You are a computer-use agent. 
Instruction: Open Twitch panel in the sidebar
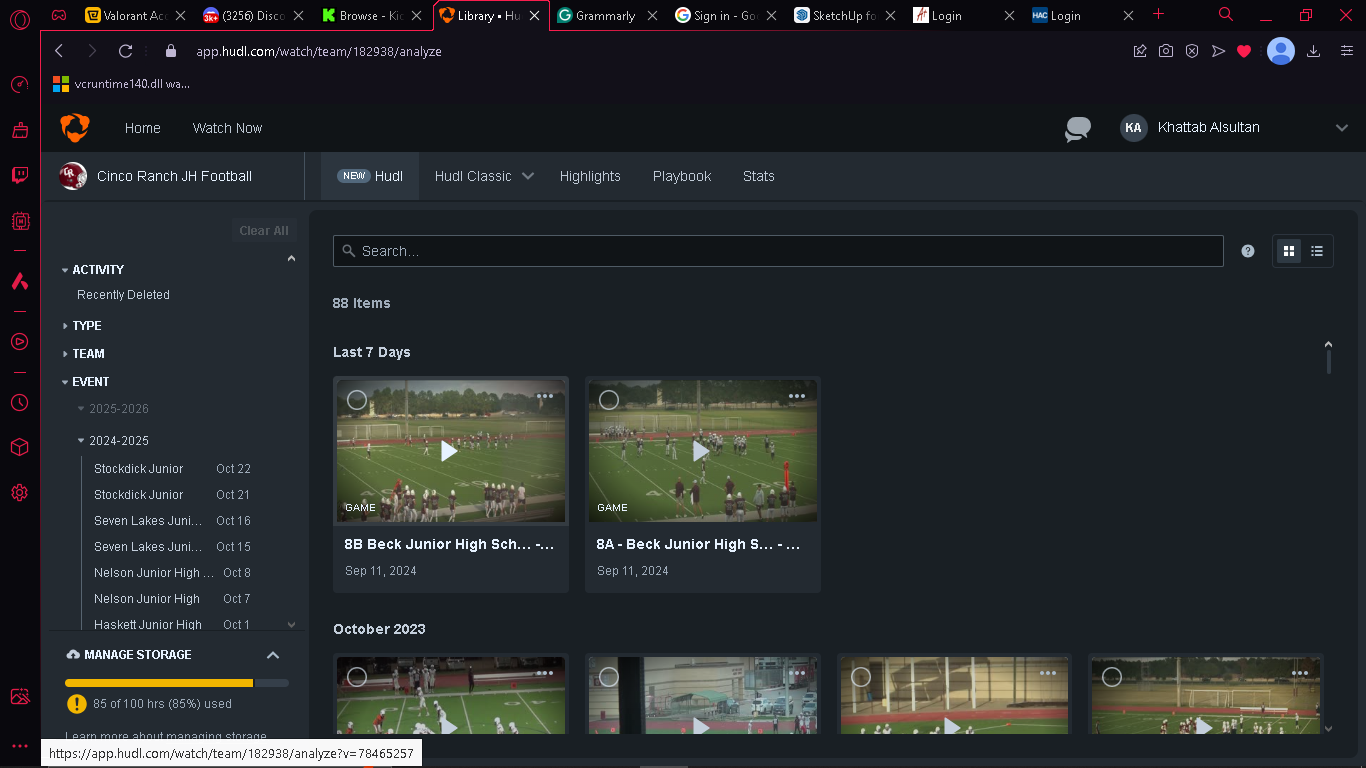pyautogui.click(x=20, y=175)
